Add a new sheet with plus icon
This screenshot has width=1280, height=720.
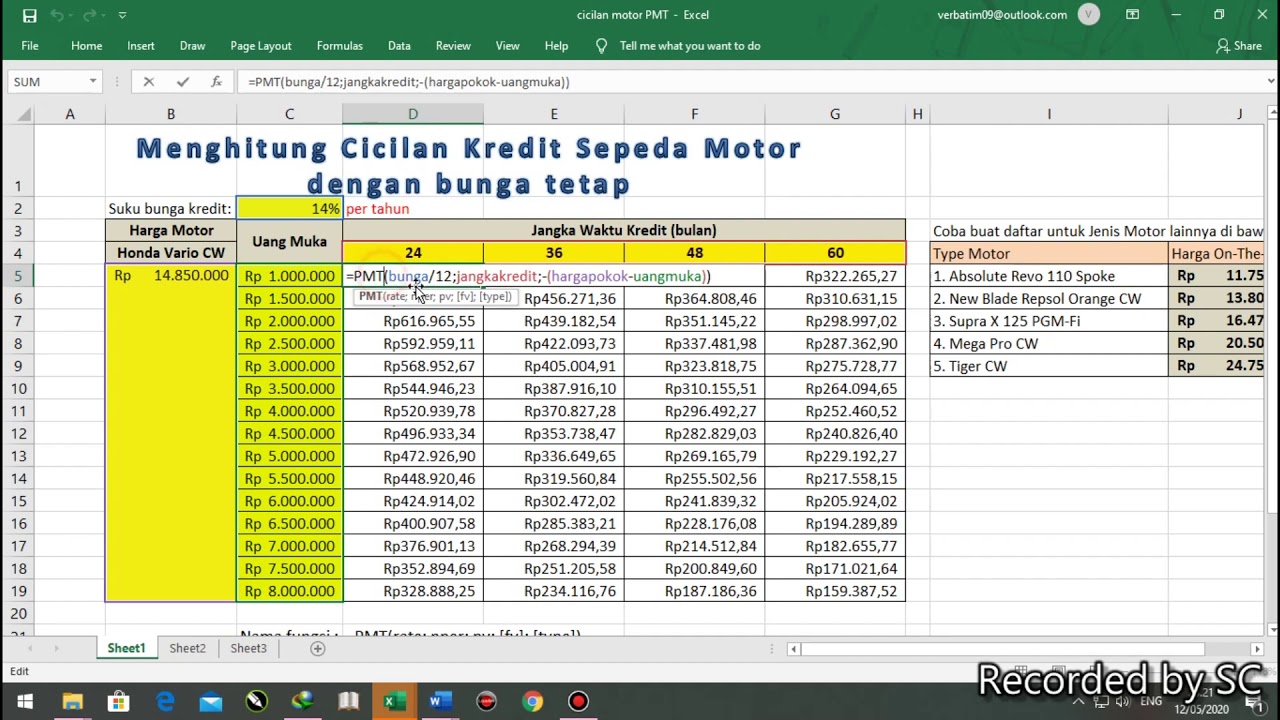tap(317, 648)
